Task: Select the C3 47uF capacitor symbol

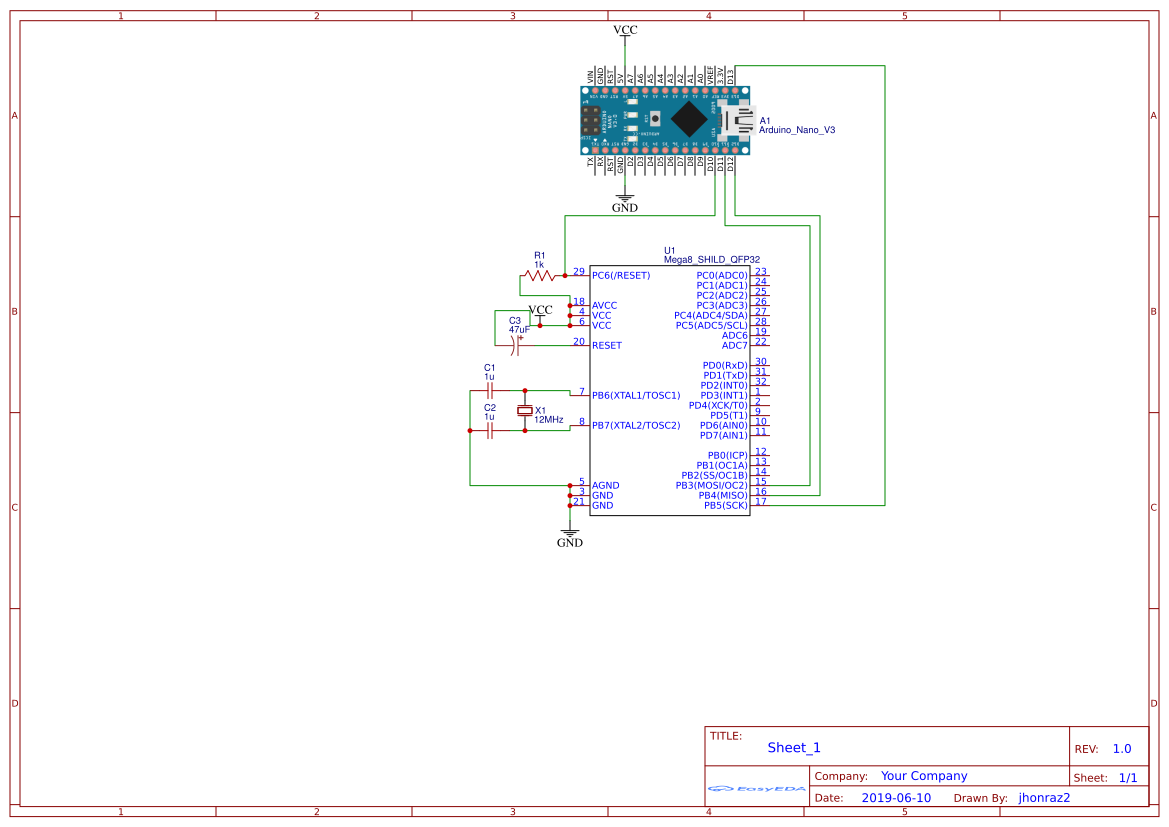Action: (x=517, y=345)
